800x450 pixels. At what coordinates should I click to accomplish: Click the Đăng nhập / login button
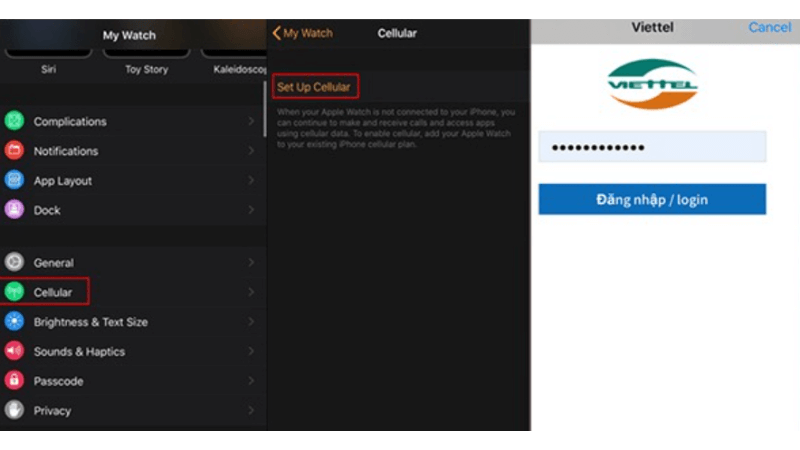click(652, 199)
